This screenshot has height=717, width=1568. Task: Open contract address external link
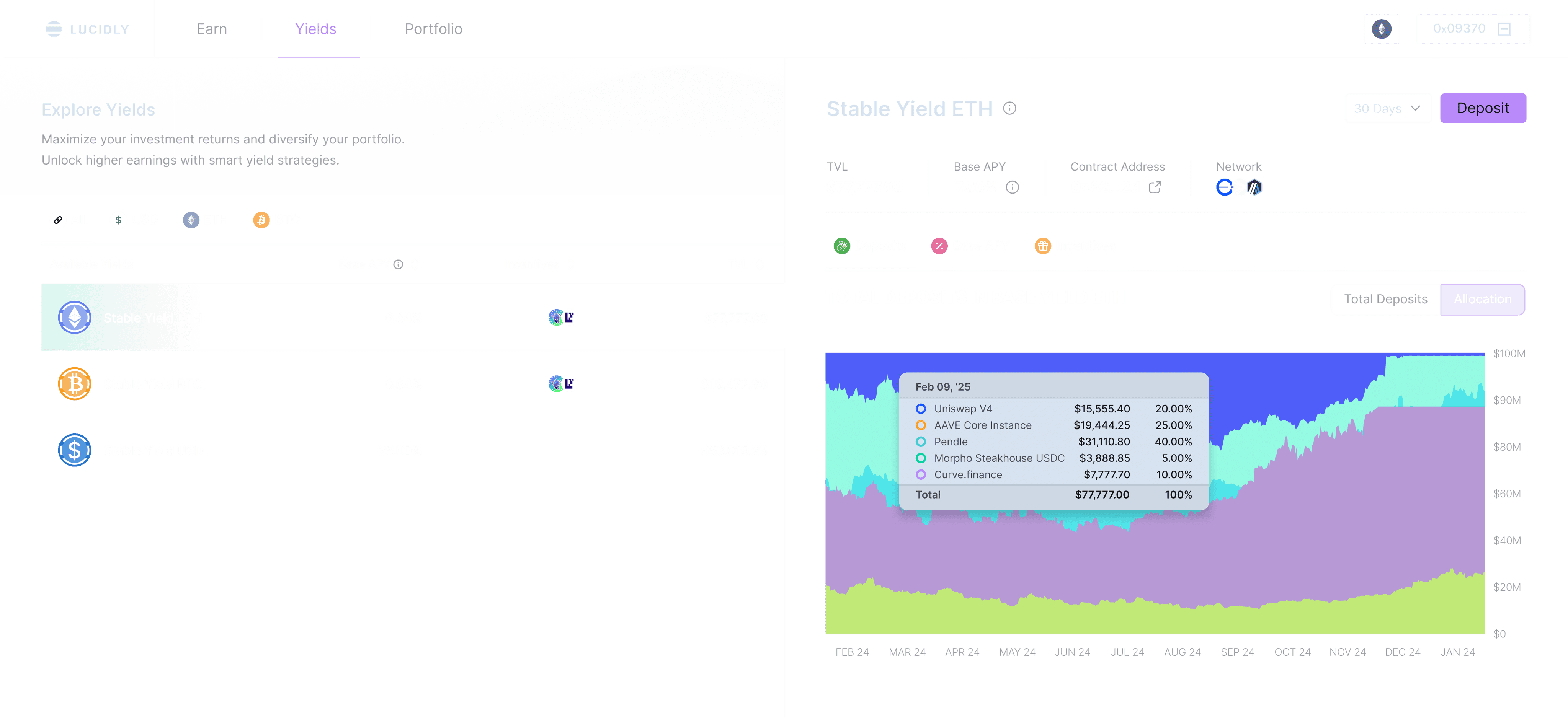[1154, 187]
